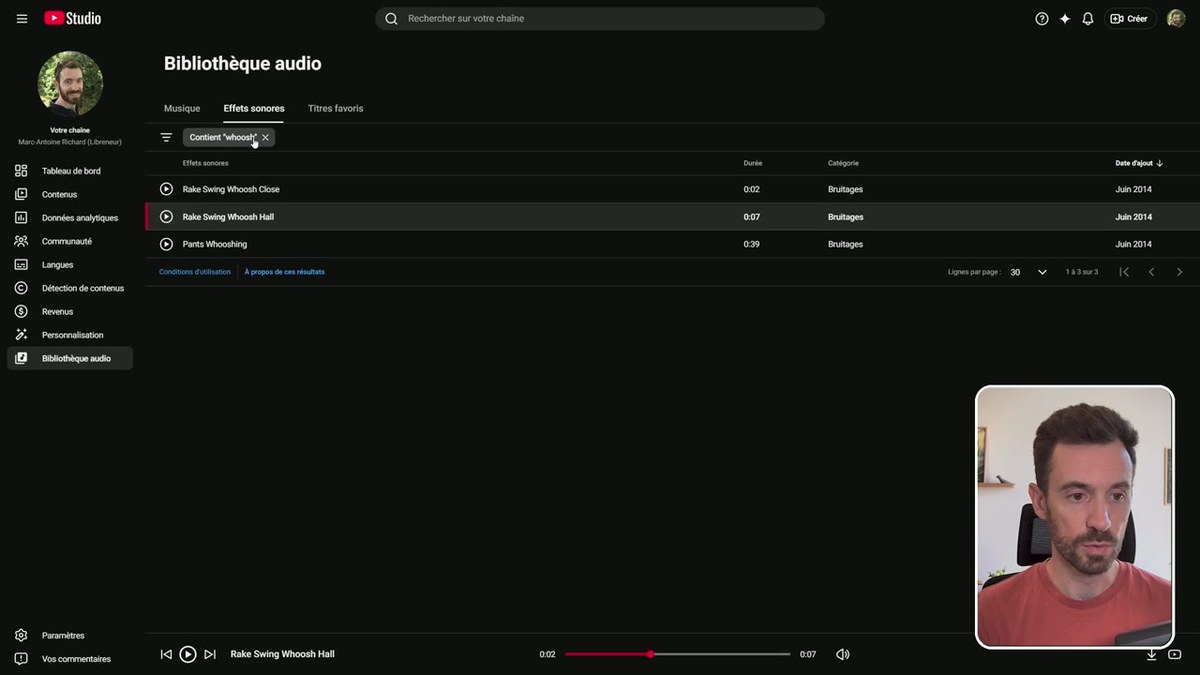The width and height of the screenshot is (1200, 675).
Task: Open Communauté in sidebar
Action: click(x=70, y=241)
